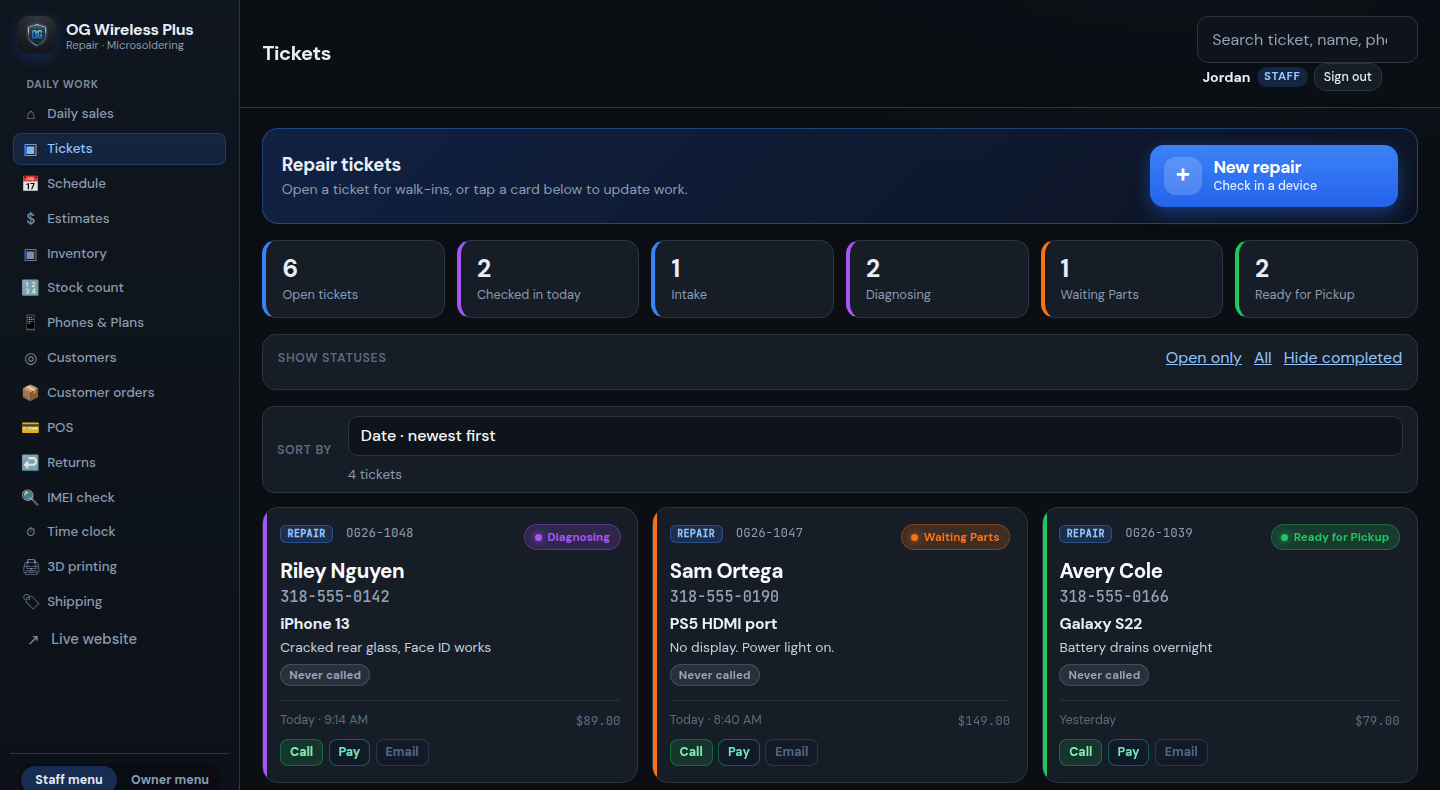Image resolution: width=1440 pixels, height=790 pixels.
Task: Click the 3D printing printer icon
Action: (30, 567)
